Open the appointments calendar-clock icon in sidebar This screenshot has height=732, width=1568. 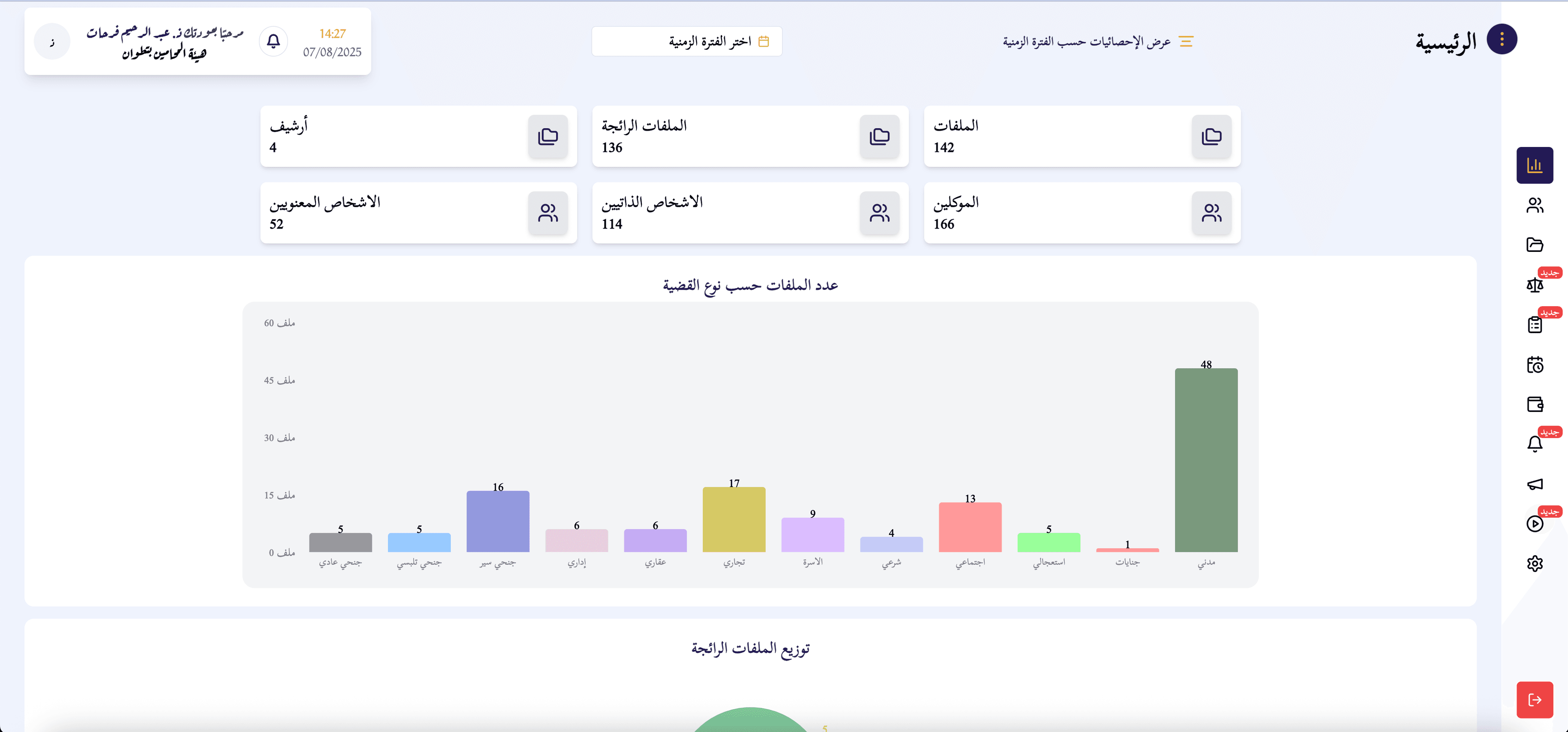(x=1535, y=364)
